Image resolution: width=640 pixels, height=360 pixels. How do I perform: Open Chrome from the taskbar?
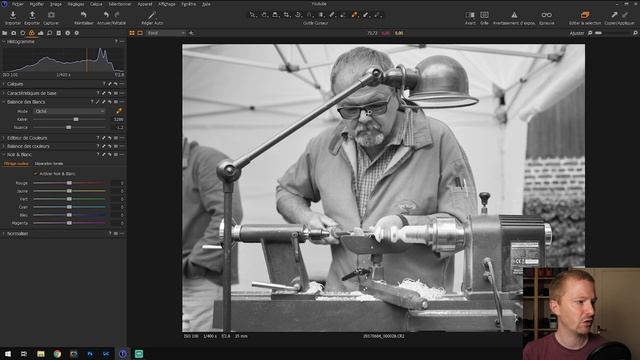coord(57,354)
